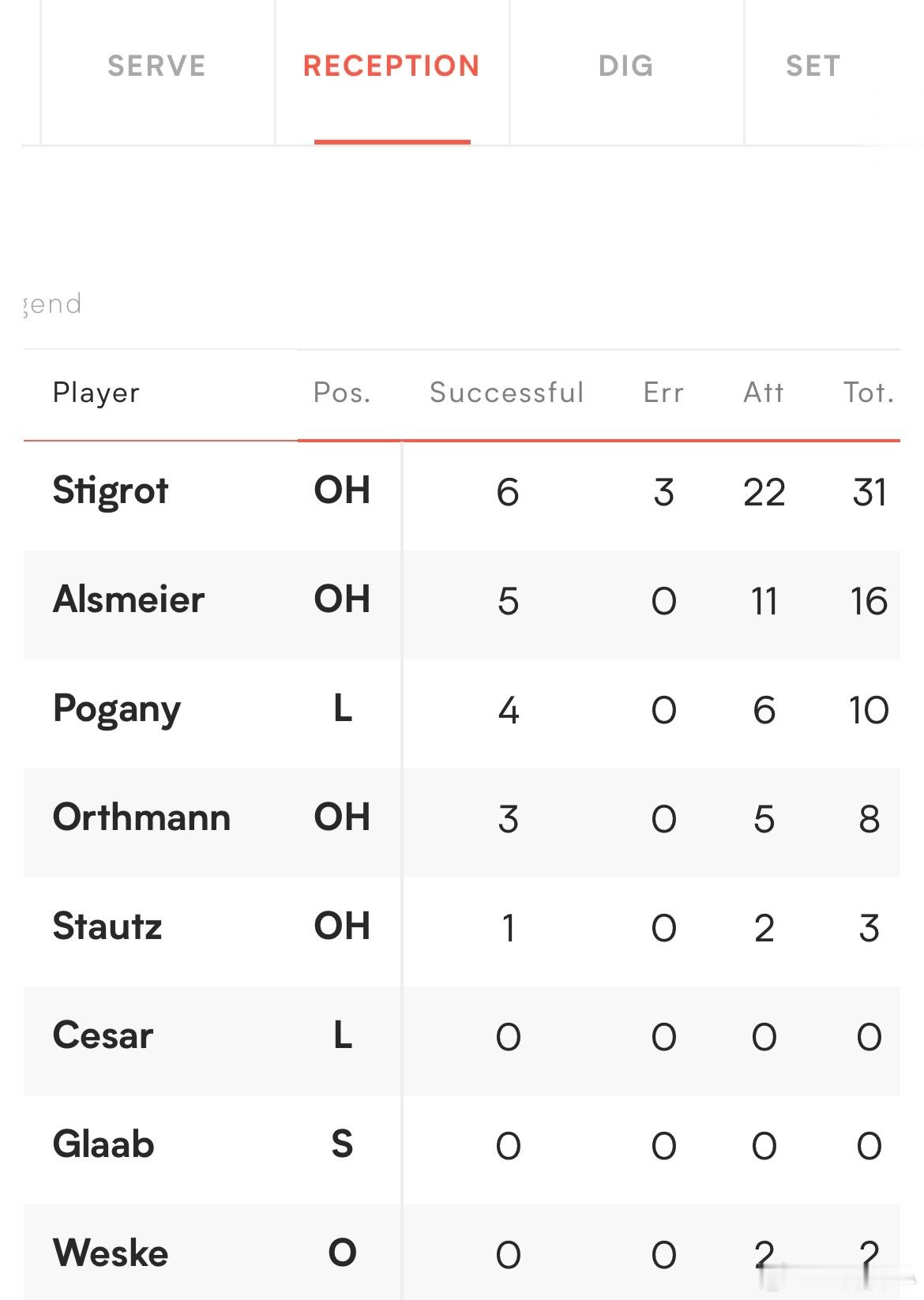
Task: Click the Player column header
Action: [96, 393]
